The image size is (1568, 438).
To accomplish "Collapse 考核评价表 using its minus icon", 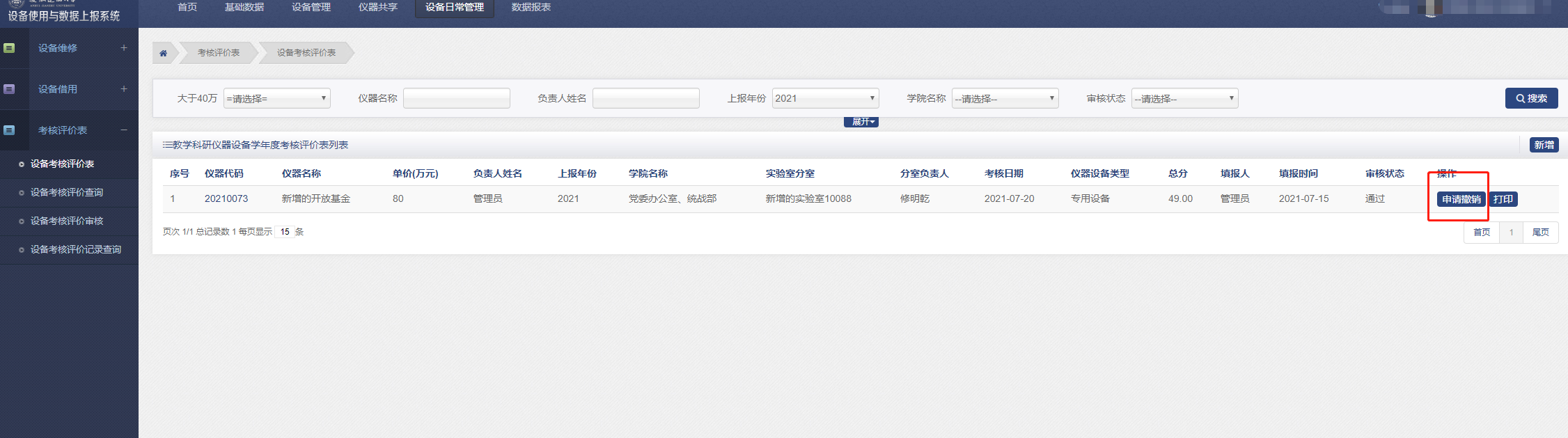I will click(x=124, y=130).
